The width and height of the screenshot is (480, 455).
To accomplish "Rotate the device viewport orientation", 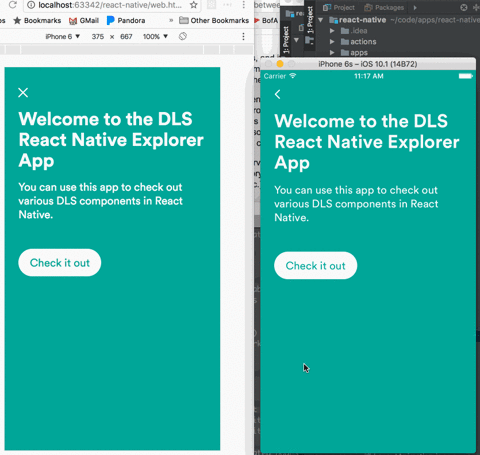I will [x=183, y=36].
